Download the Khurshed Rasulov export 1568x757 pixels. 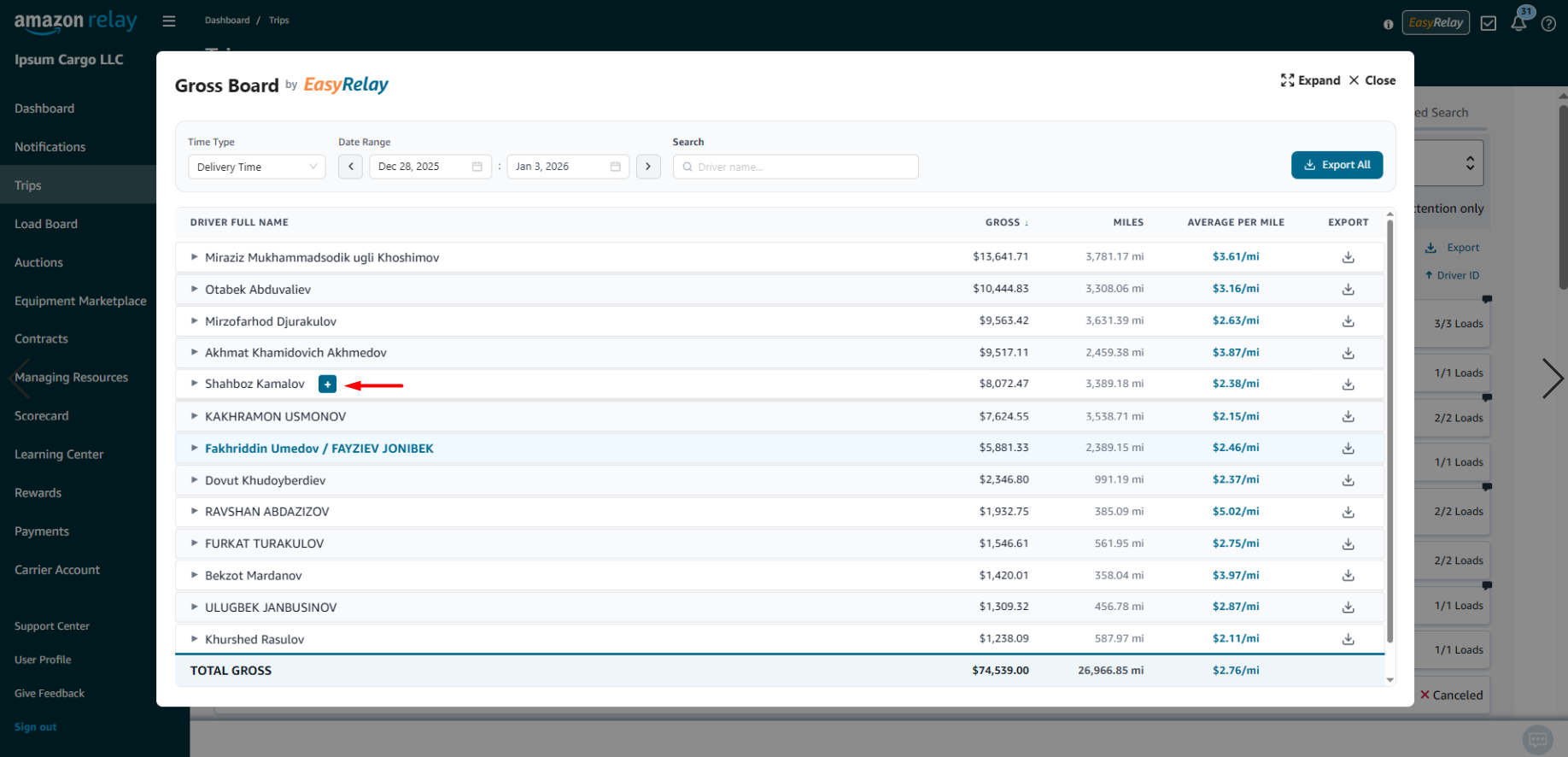[1348, 639]
